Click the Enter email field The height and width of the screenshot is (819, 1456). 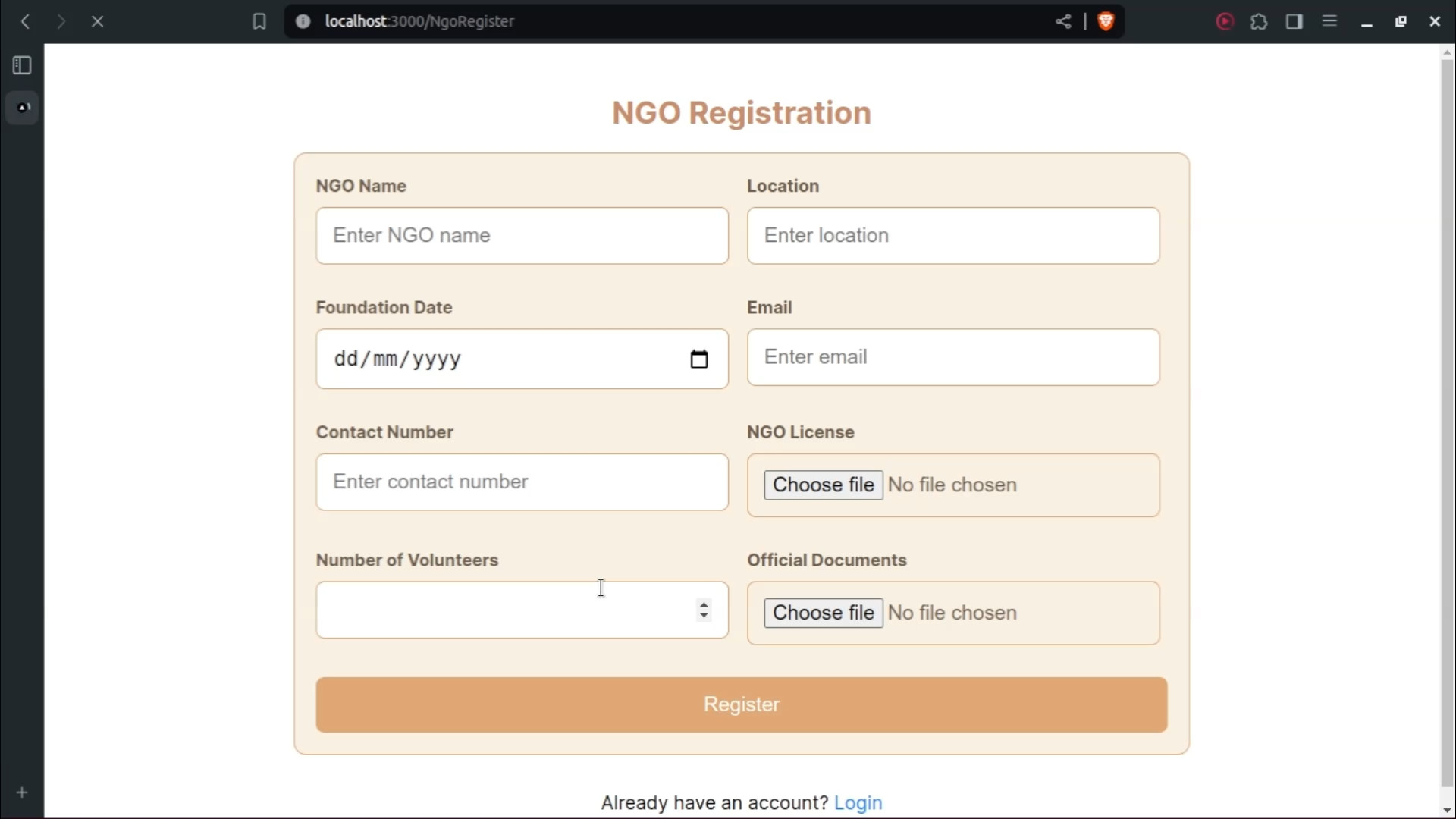(x=952, y=357)
